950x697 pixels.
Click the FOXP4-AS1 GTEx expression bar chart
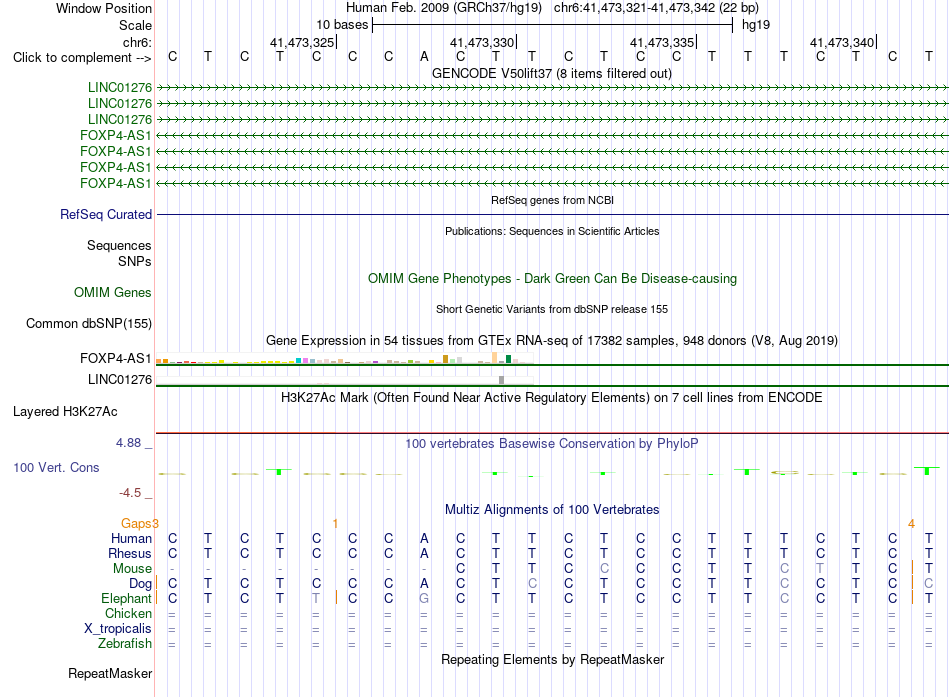tap(344, 358)
